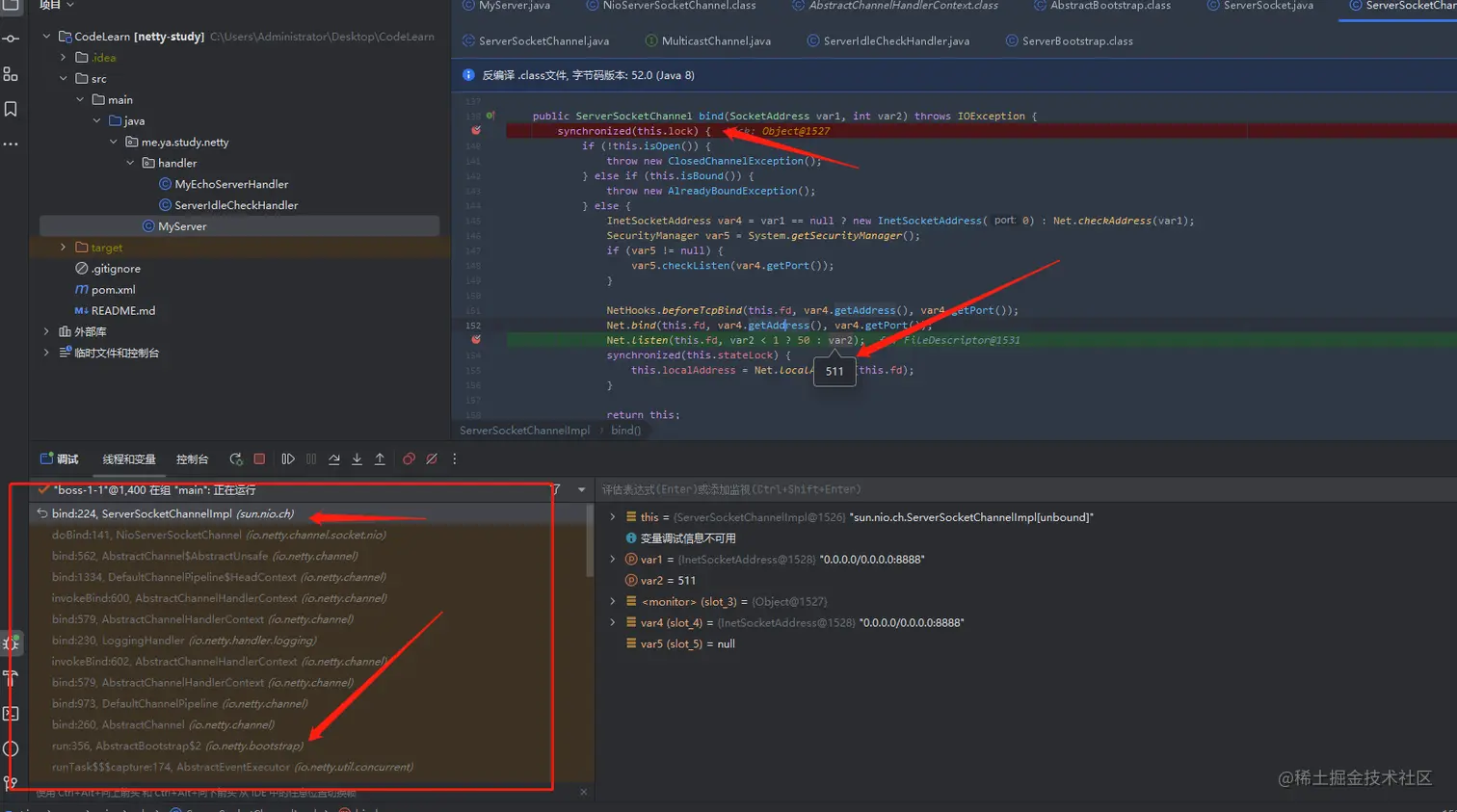The width and height of the screenshot is (1457, 812).
Task: Click the info icon in decompiled class banner
Action: tap(468, 75)
